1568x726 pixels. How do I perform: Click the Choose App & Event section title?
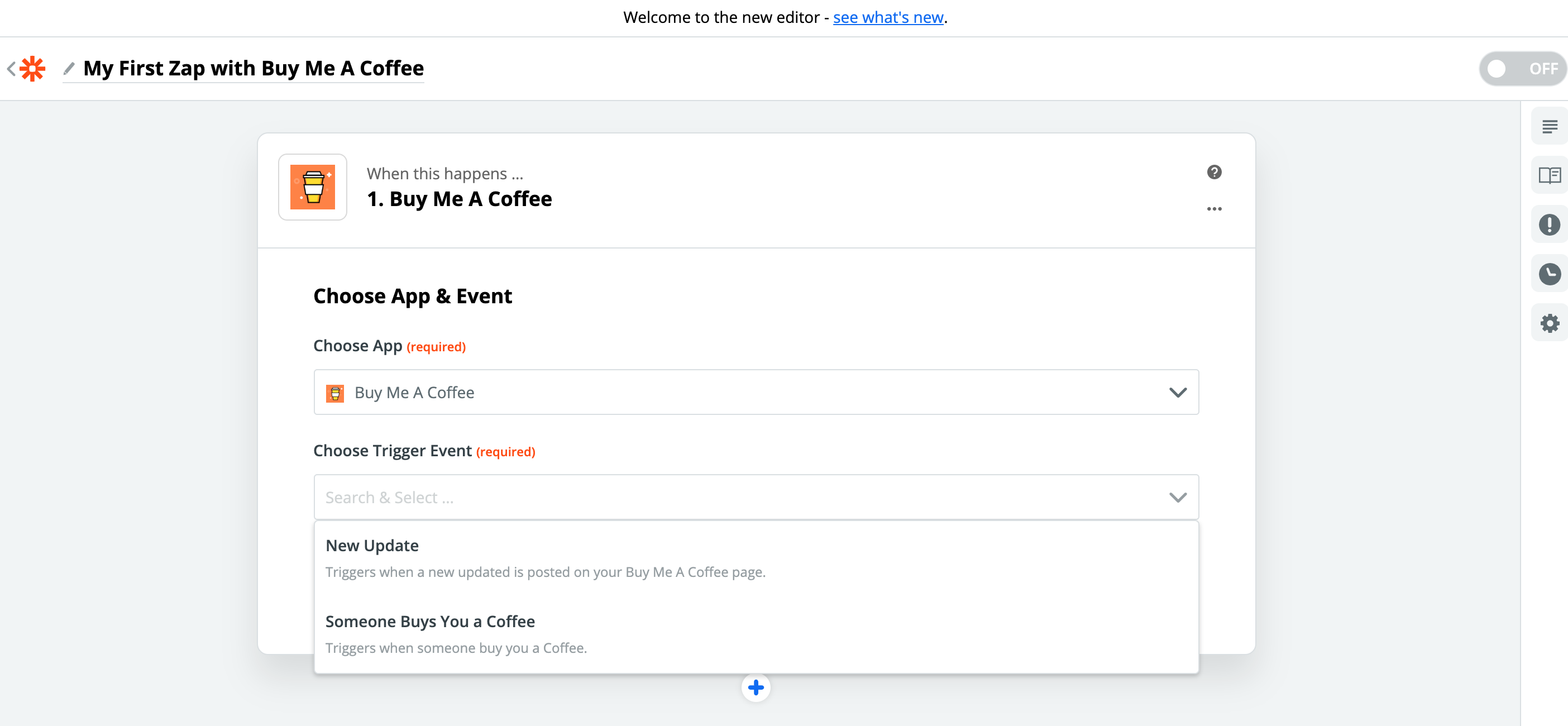tap(413, 296)
